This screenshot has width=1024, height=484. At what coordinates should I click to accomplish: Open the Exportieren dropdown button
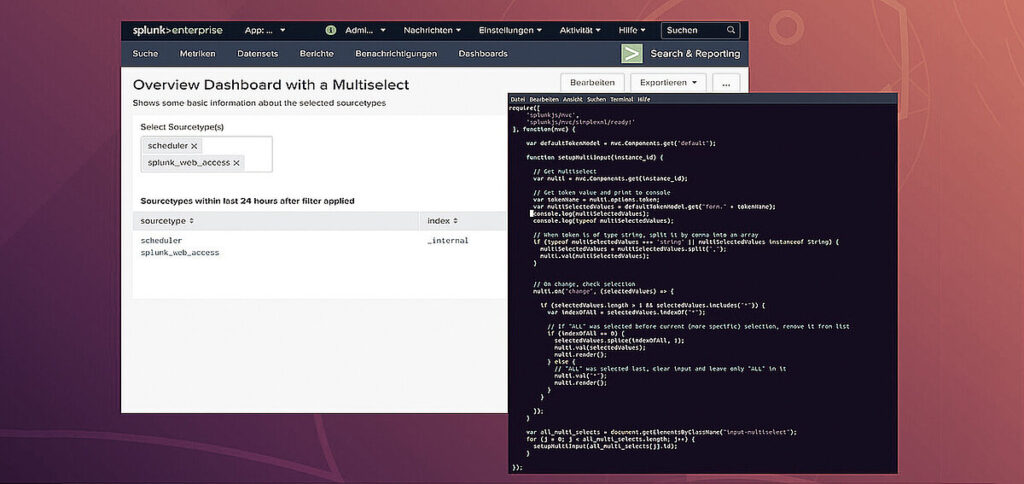pyautogui.click(x=668, y=83)
